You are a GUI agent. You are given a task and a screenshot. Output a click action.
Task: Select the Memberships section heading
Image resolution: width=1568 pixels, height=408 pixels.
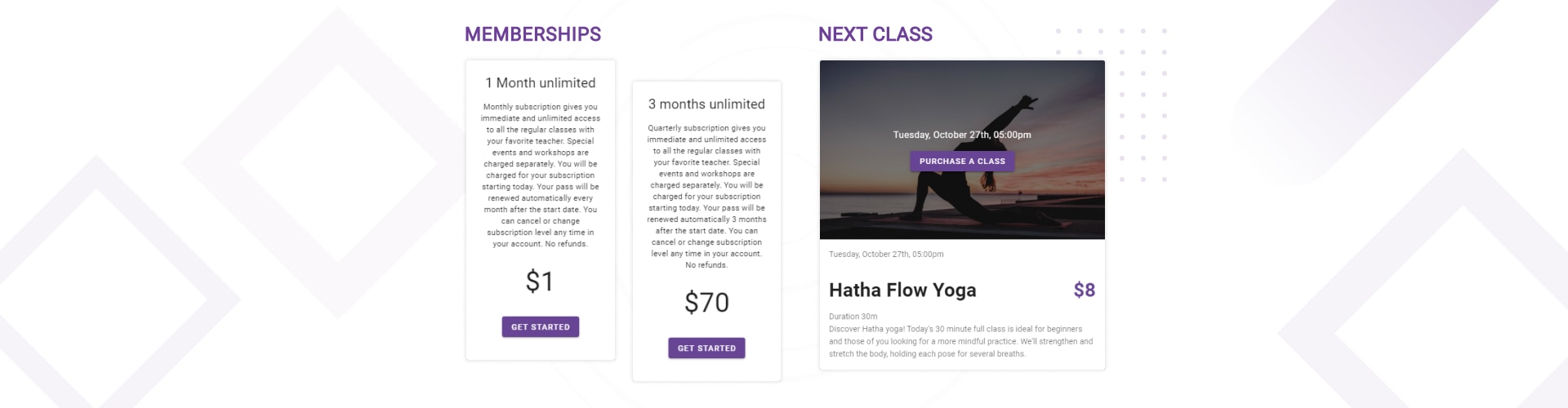[x=532, y=34]
